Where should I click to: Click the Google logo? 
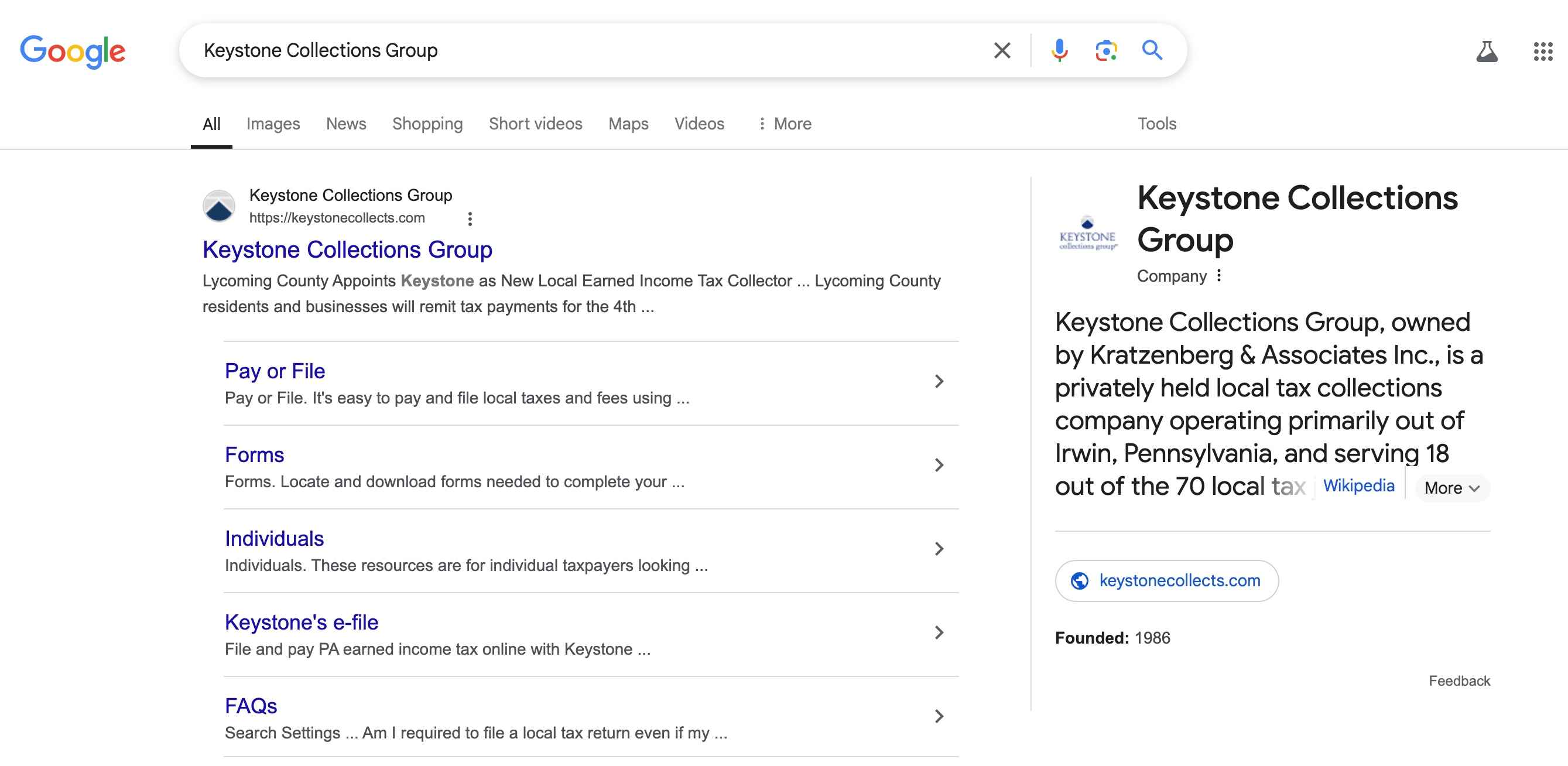point(73,51)
